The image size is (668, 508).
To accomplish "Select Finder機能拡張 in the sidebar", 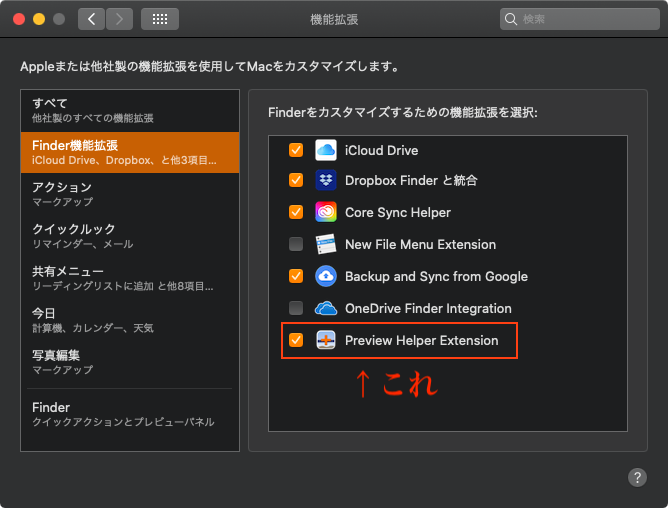I will coord(130,153).
